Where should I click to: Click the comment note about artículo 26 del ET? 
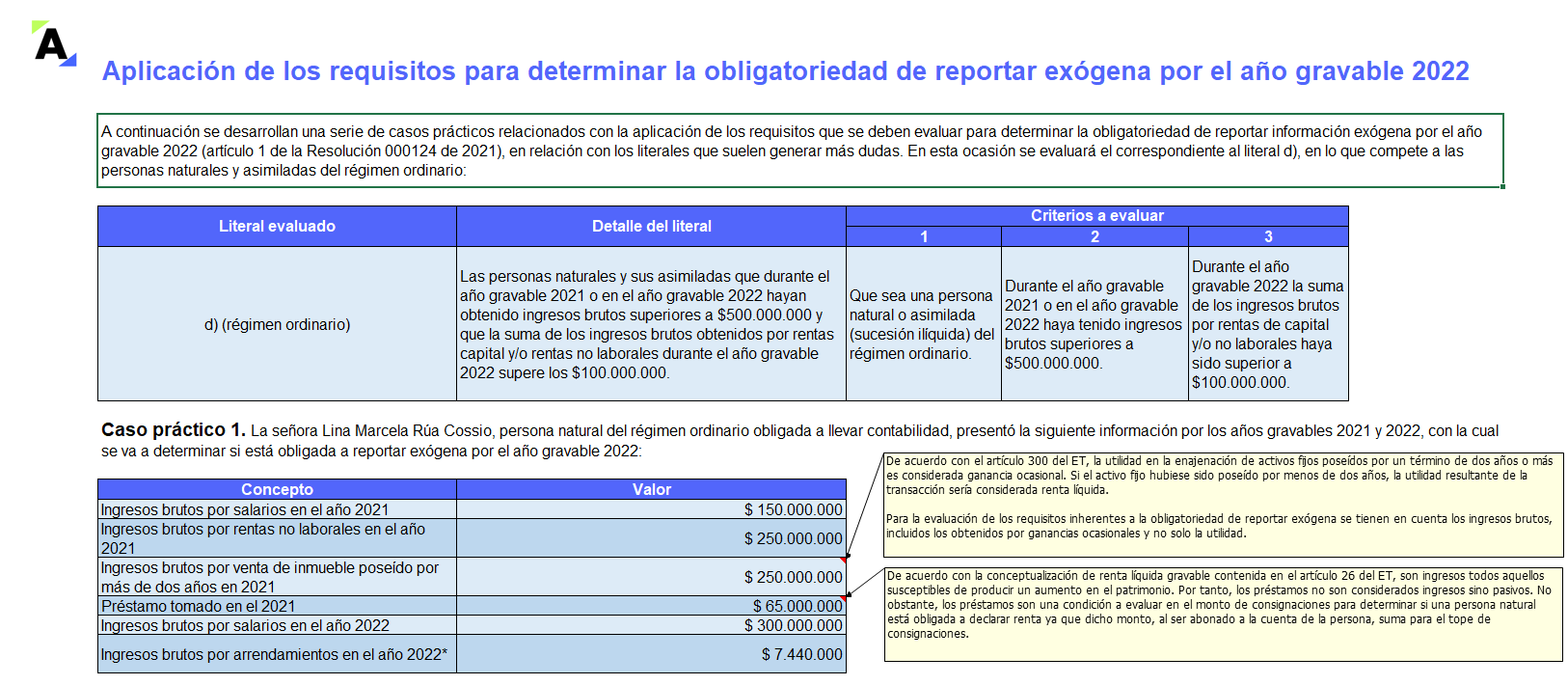pos(1223,615)
